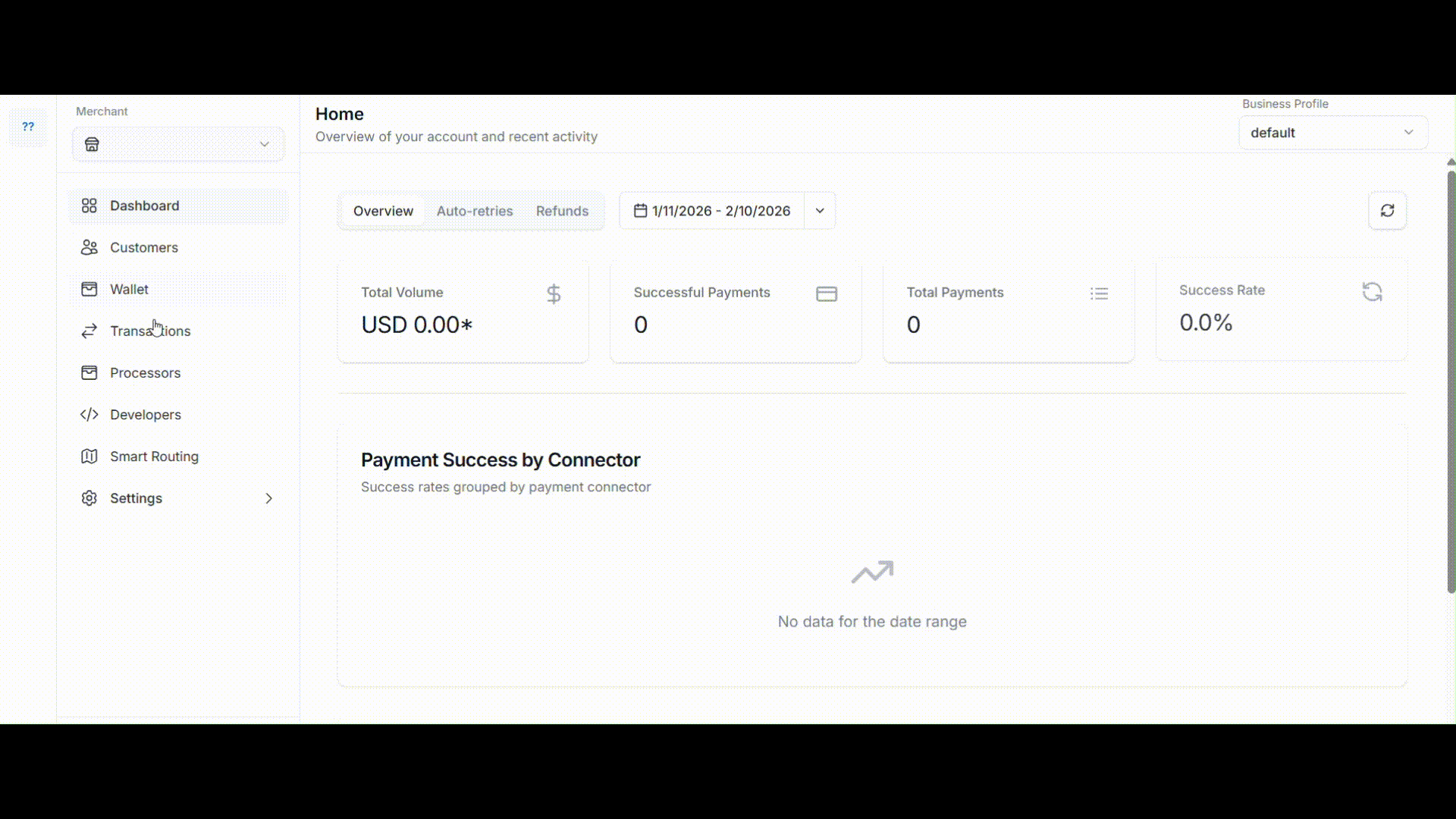1456x819 pixels.
Task: Click the vertical page scrollbar
Action: coord(1451,379)
